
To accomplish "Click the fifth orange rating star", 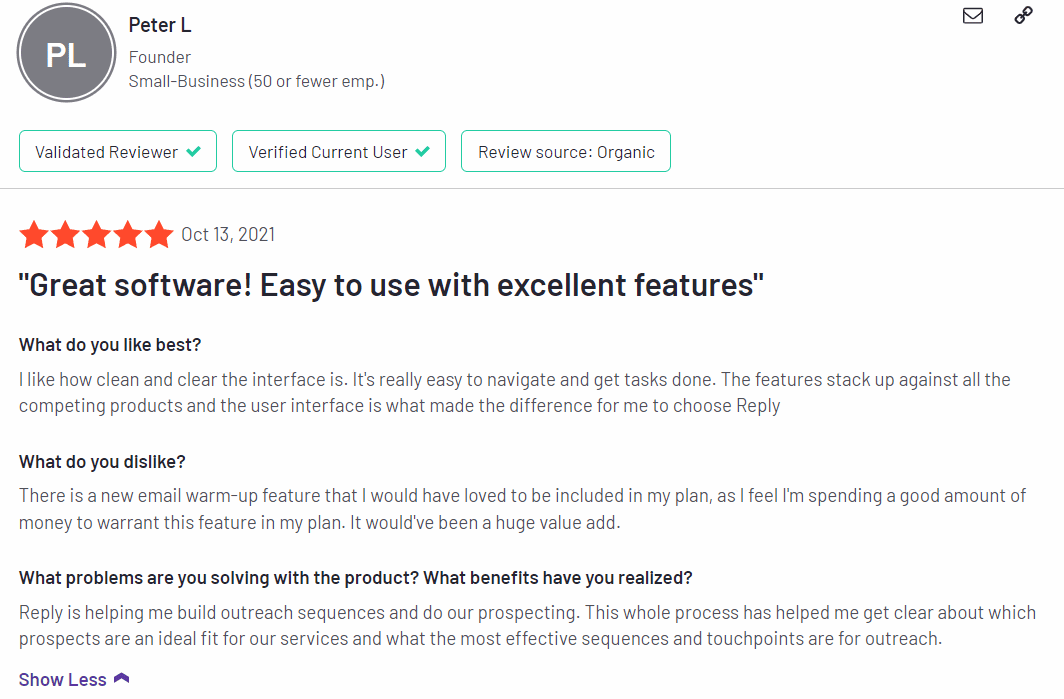I will coord(159,235).
